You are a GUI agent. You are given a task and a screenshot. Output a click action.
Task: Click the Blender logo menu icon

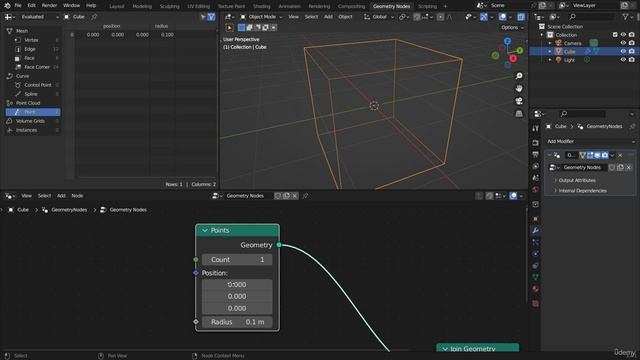click(x=7, y=6)
